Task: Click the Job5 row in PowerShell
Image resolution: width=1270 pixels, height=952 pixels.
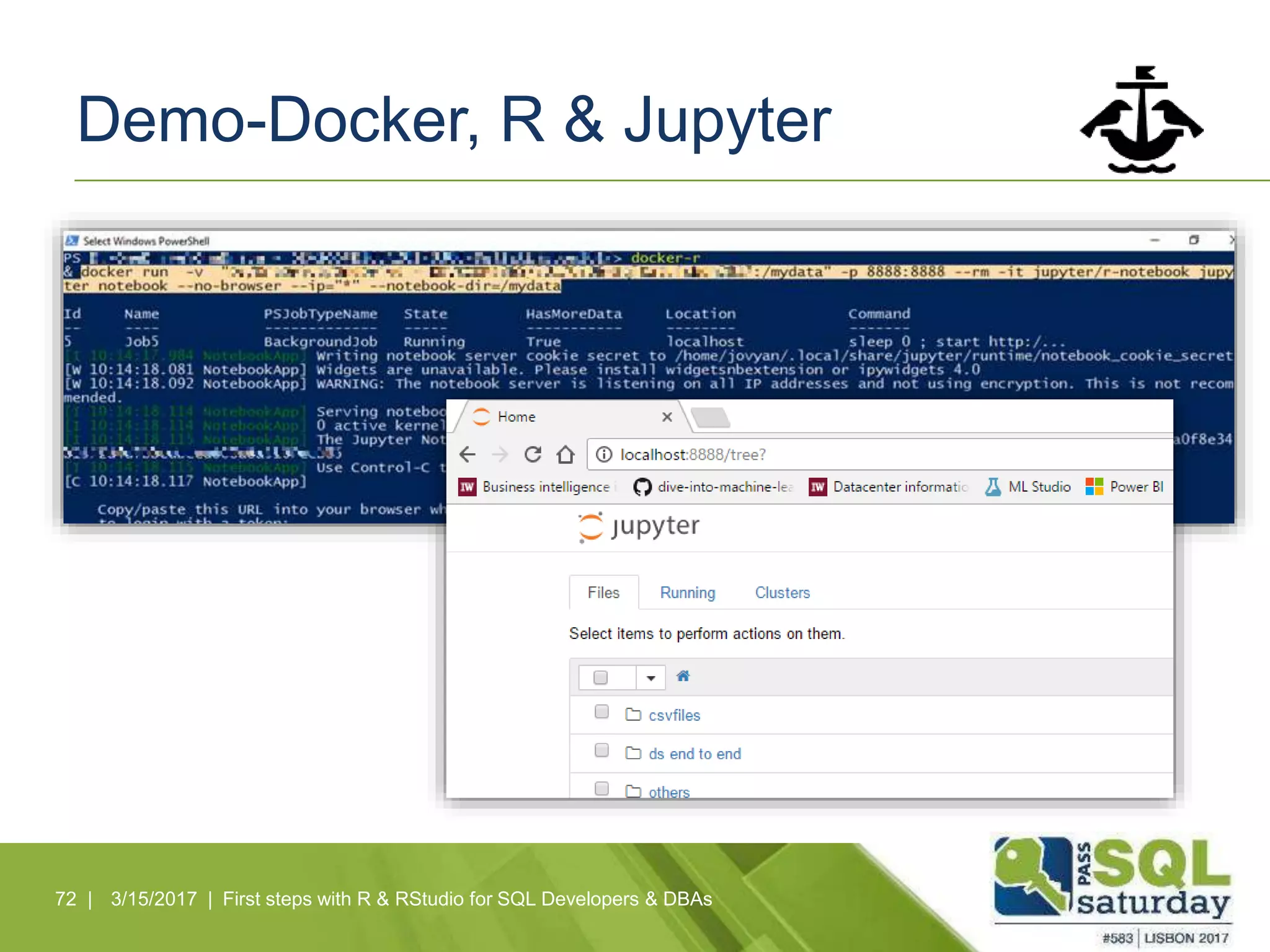Action: [564, 342]
